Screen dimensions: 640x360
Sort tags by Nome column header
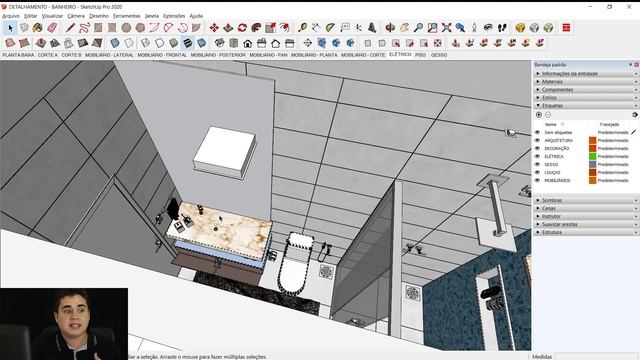pos(551,124)
